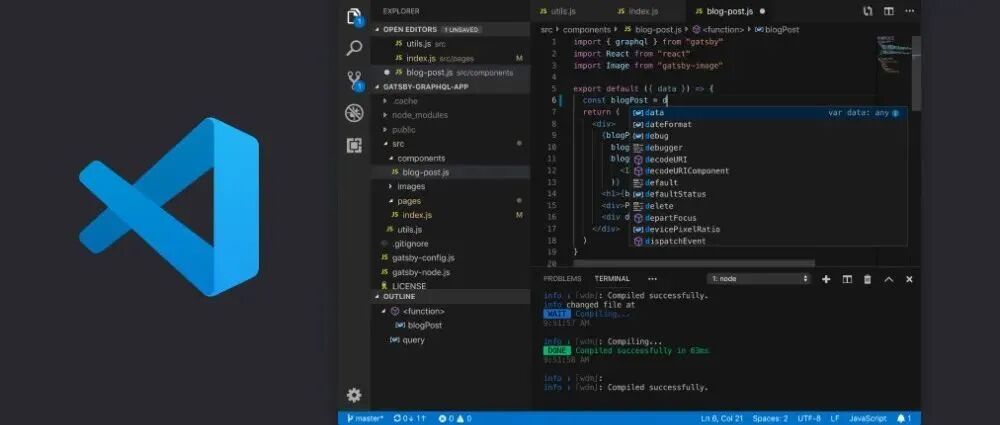The height and width of the screenshot is (425, 1000).
Task: Open index.js src/pages in Open Editors
Action: [x=450, y=58]
